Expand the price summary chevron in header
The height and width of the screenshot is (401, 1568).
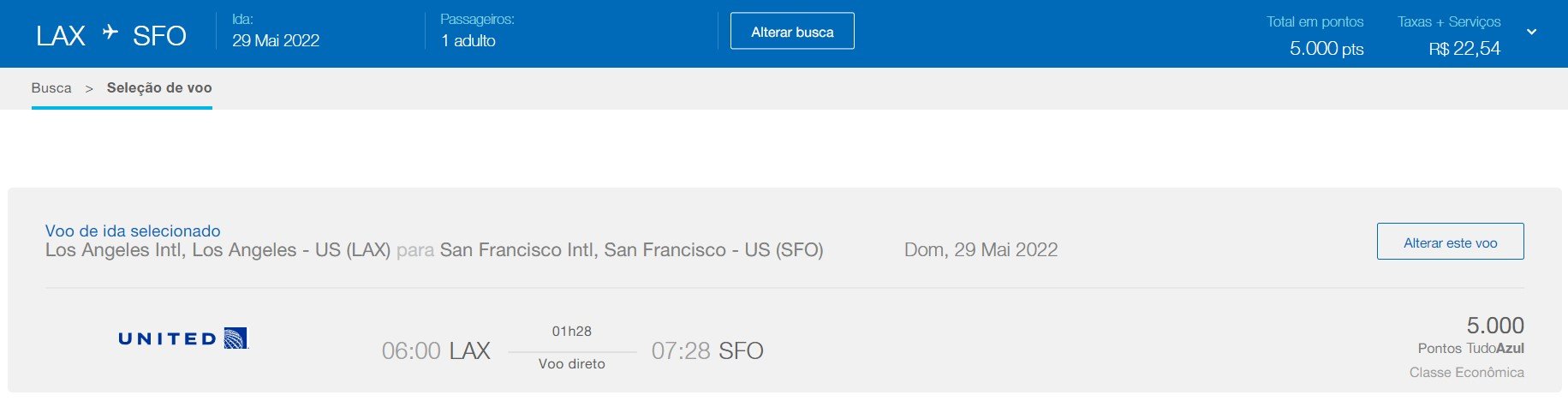click(x=1531, y=33)
